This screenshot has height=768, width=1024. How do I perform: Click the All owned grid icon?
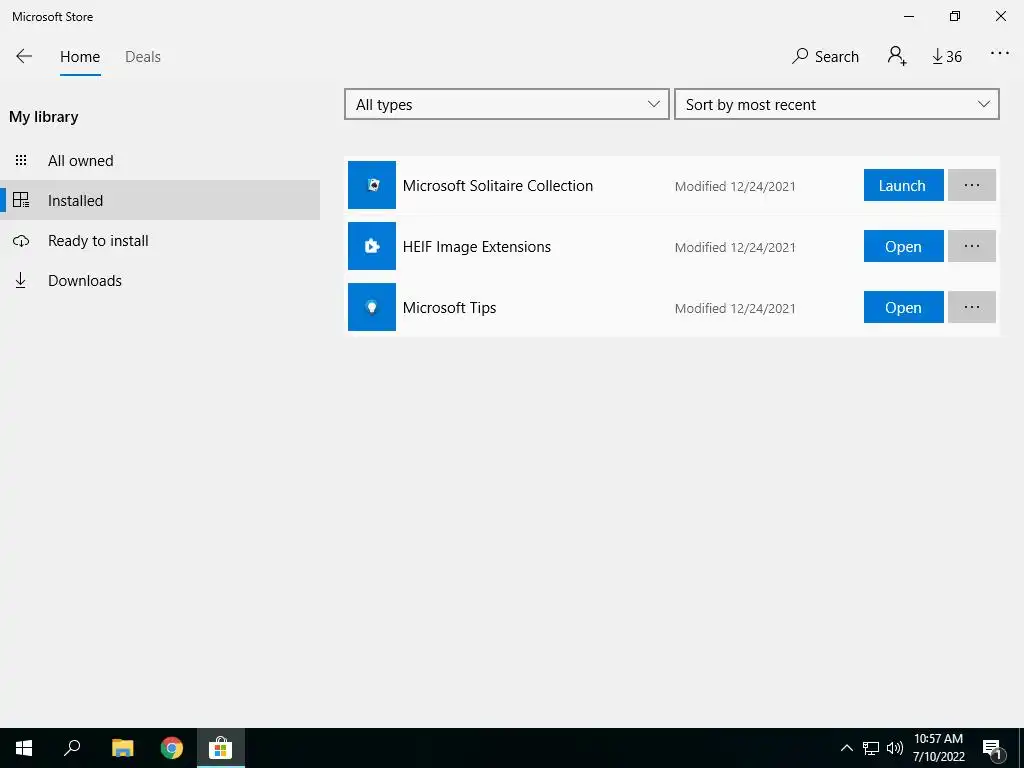pos(21,160)
